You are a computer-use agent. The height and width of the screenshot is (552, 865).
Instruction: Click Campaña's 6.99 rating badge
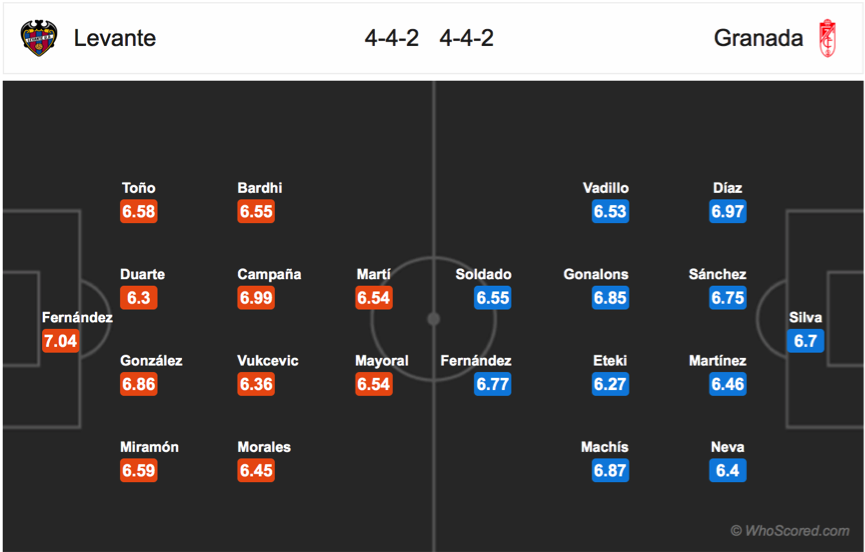[x=256, y=298]
